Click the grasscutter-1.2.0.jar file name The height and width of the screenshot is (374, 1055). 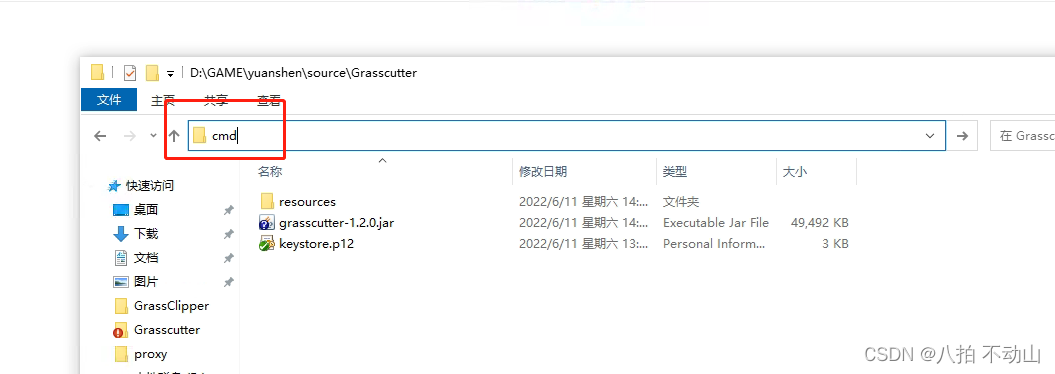pos(336,223)
